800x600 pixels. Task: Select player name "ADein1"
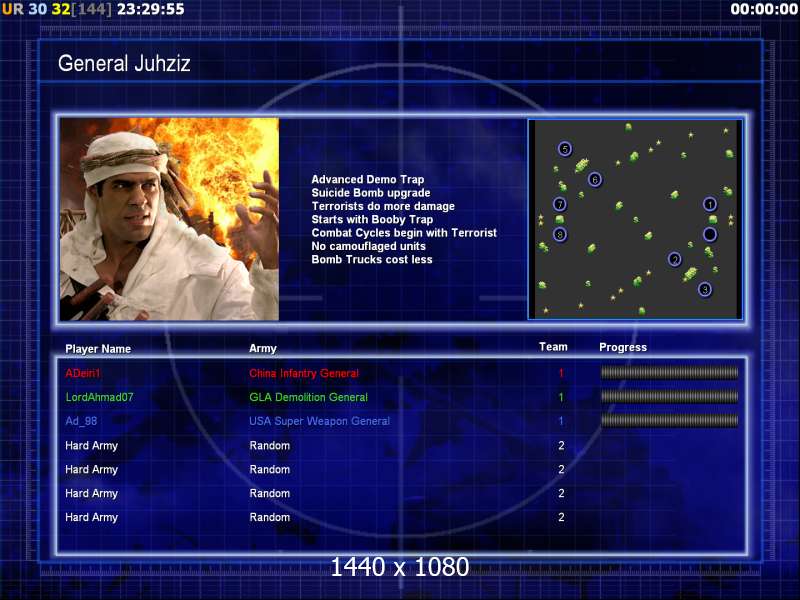coord(83,373)
